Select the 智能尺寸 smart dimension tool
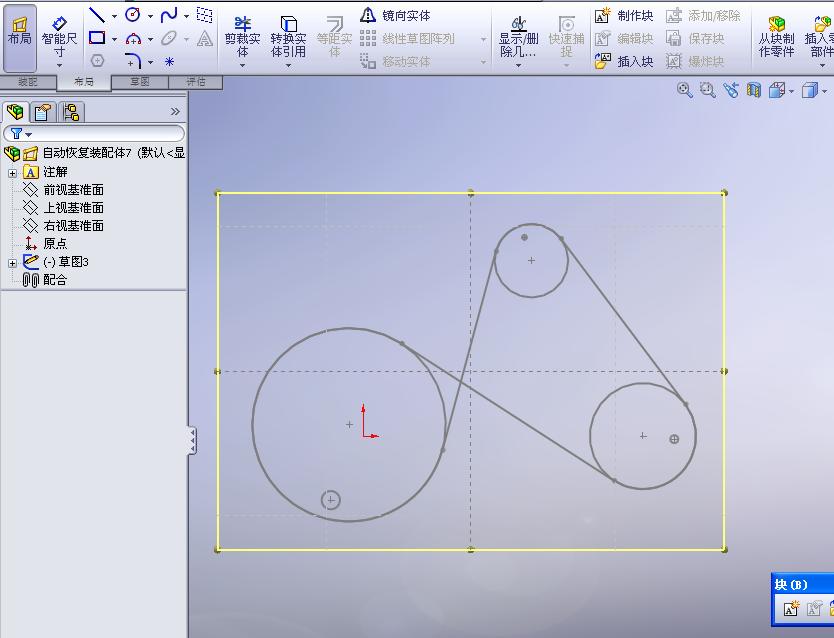The image size is (834, 638). click(x=59, y=37)
